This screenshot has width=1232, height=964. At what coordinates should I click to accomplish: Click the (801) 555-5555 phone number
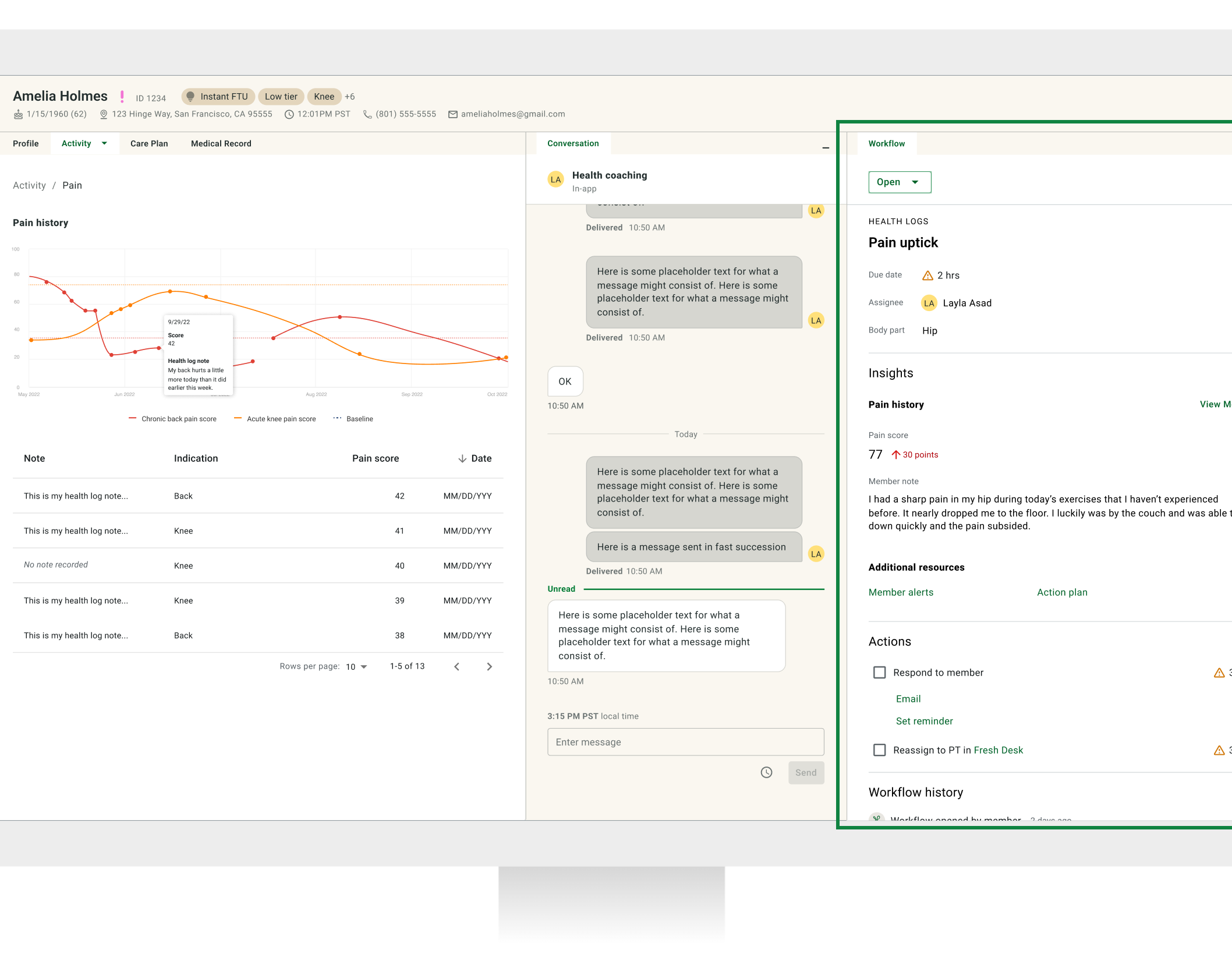pos(406,114)
